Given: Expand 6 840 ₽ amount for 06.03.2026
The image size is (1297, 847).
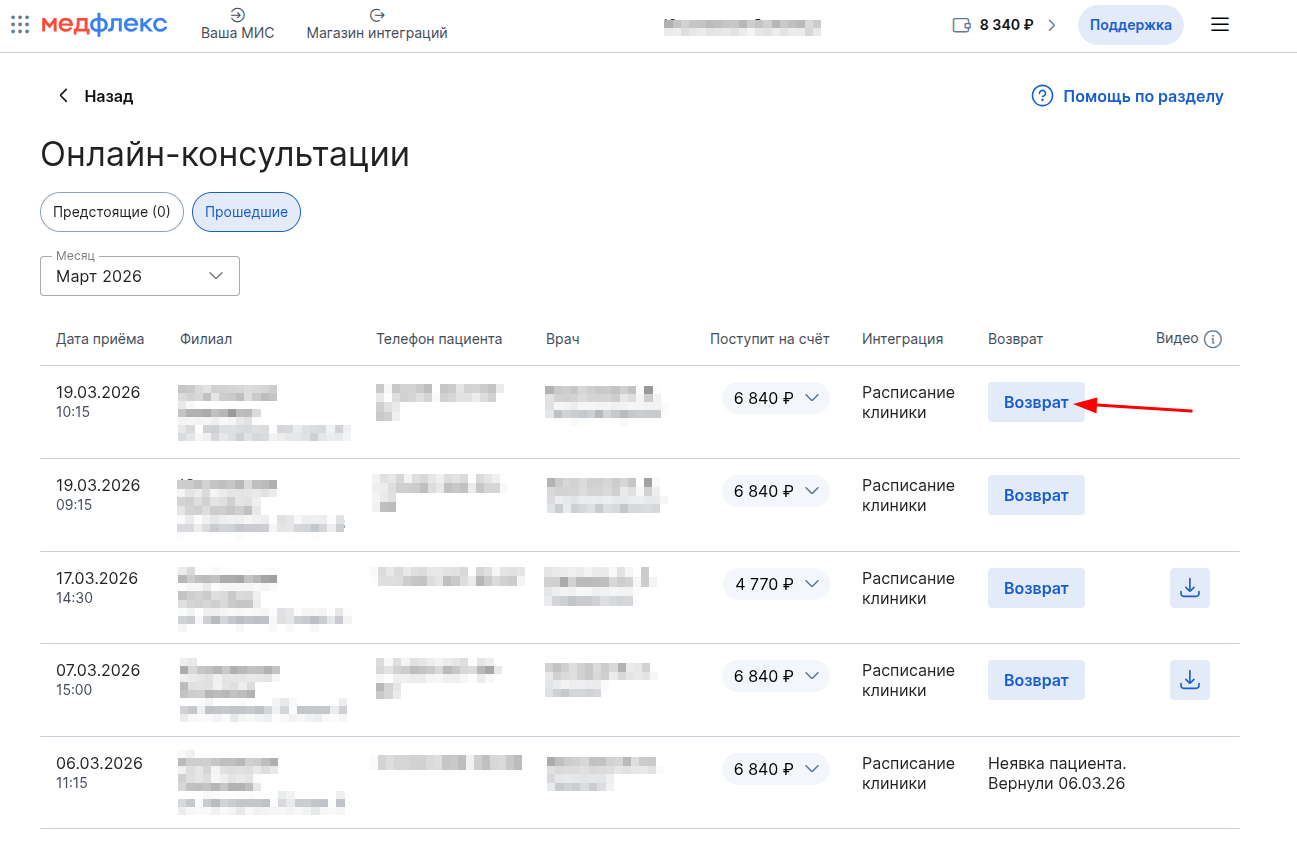Looking at the screenshot, I should click(776, 769).
